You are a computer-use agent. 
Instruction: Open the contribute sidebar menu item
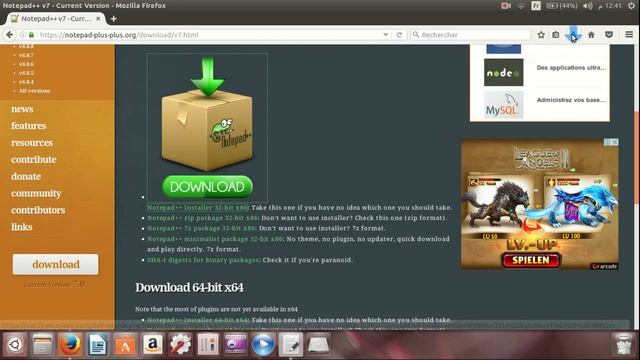click(x=33, y=160)
